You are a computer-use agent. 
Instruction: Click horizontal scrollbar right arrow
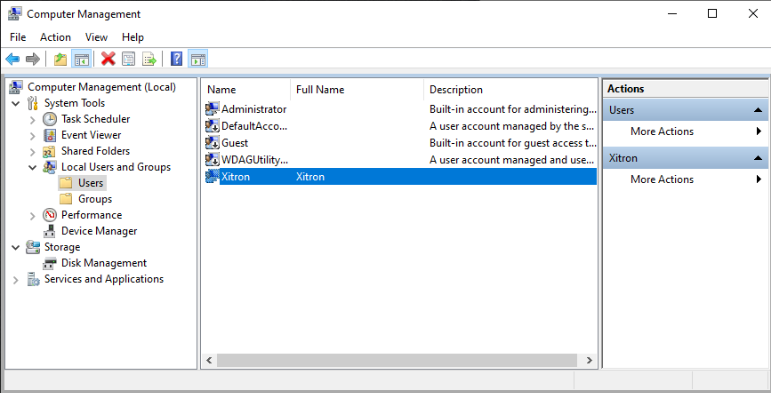pos(590,361)
